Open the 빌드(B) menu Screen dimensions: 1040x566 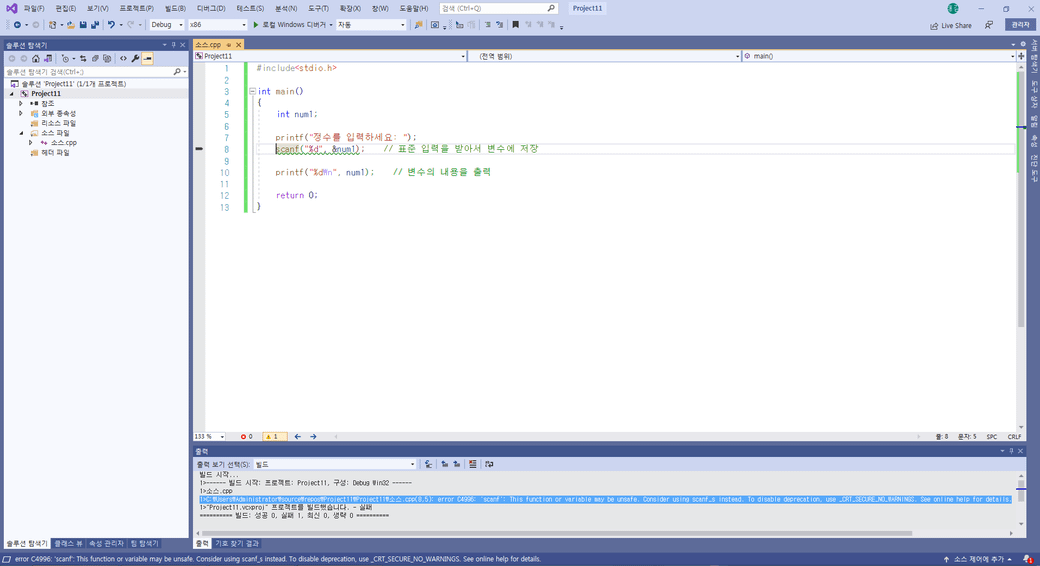tap(175, 8)
